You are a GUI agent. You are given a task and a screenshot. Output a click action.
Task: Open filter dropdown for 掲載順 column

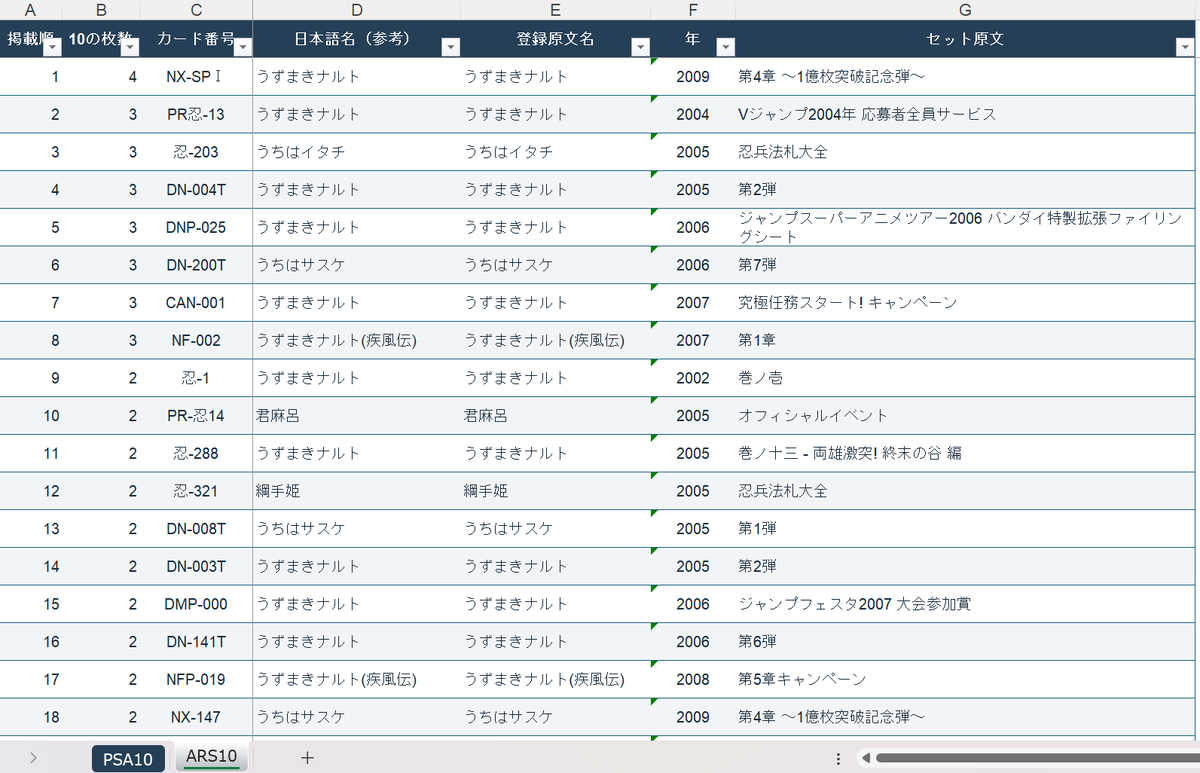pyautogui.click(x=54, y=47)
